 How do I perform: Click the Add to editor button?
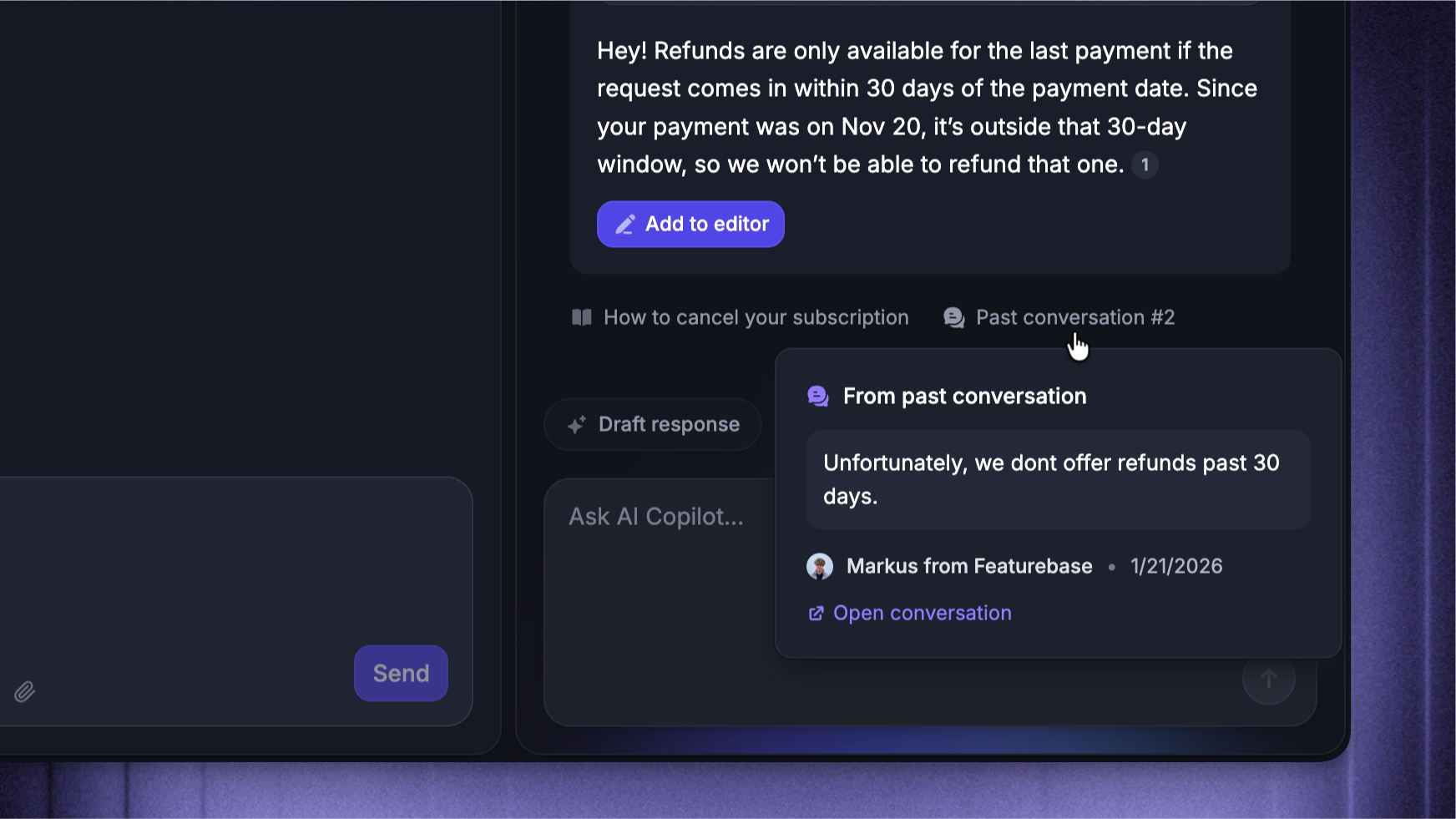tap(690, 224)
